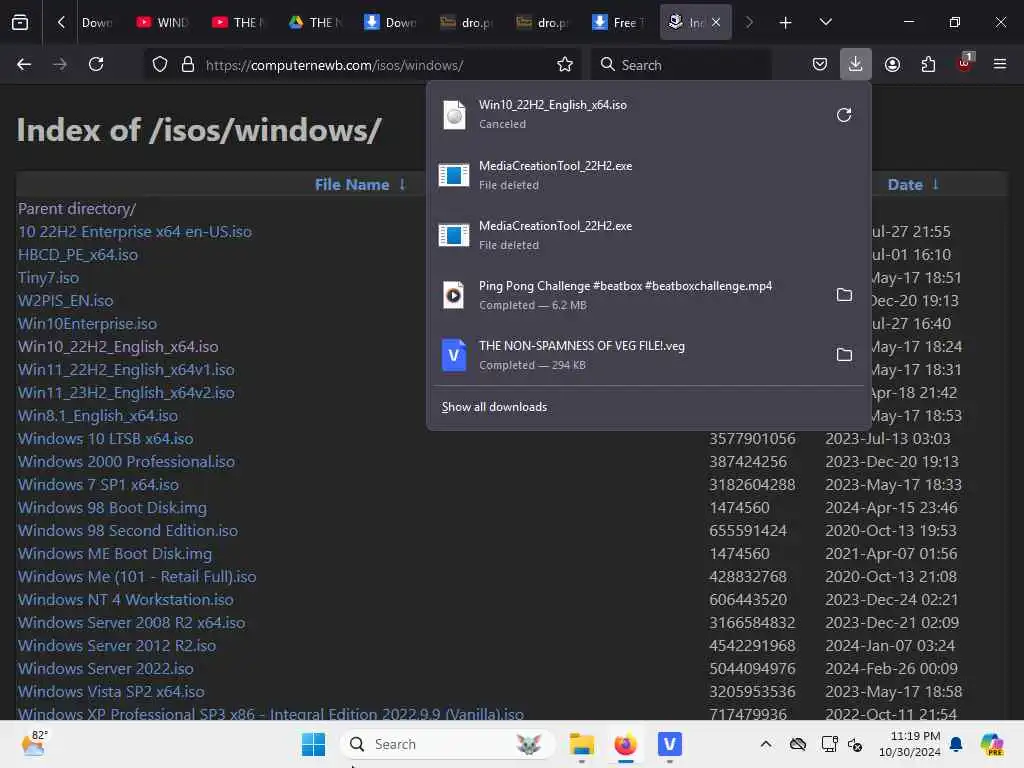The image size is (1024, 768).
Task: Toggle the downloads panel button
Action: tap(856, 65)
